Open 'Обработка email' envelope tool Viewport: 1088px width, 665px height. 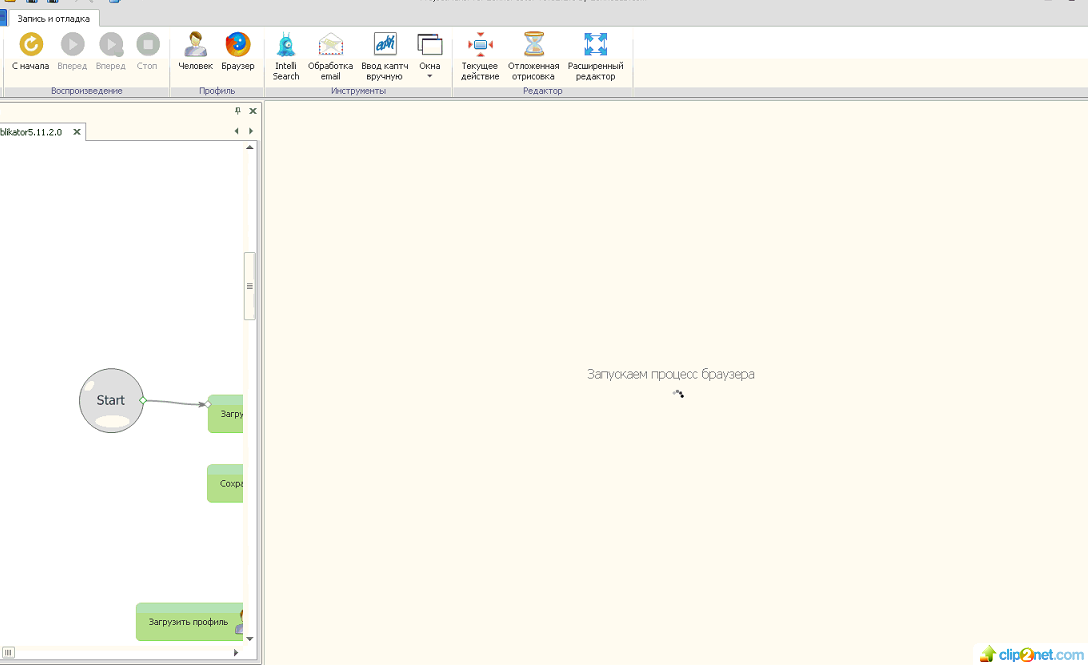(330, 45)
